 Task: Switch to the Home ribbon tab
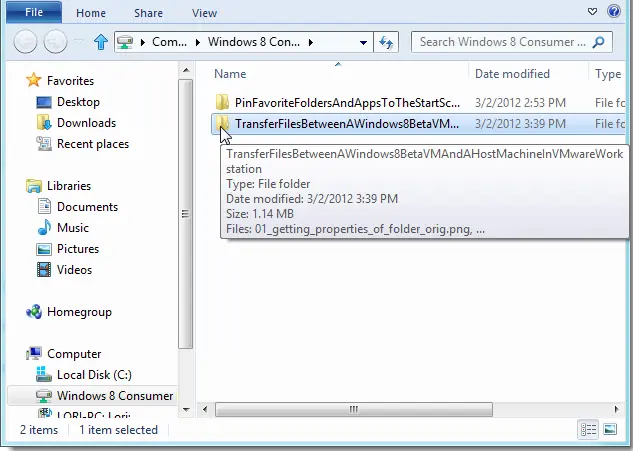point(91,13)
